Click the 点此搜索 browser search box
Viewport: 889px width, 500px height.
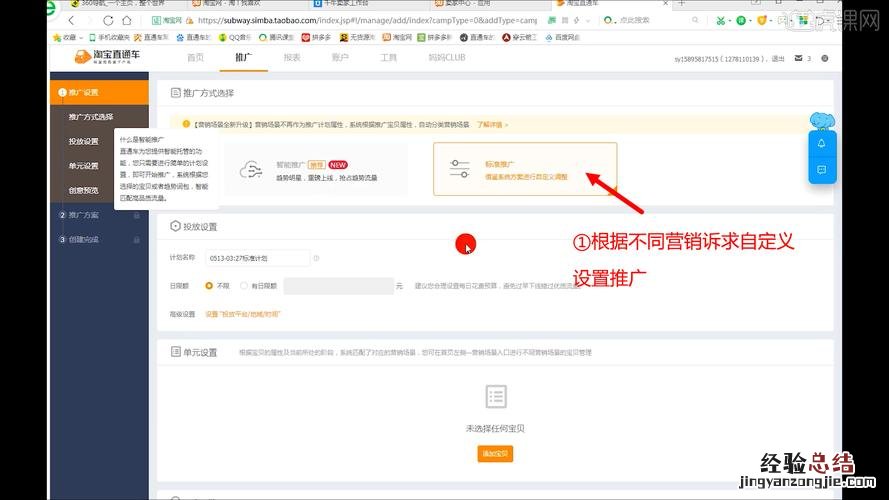click(x=635, y=20)
